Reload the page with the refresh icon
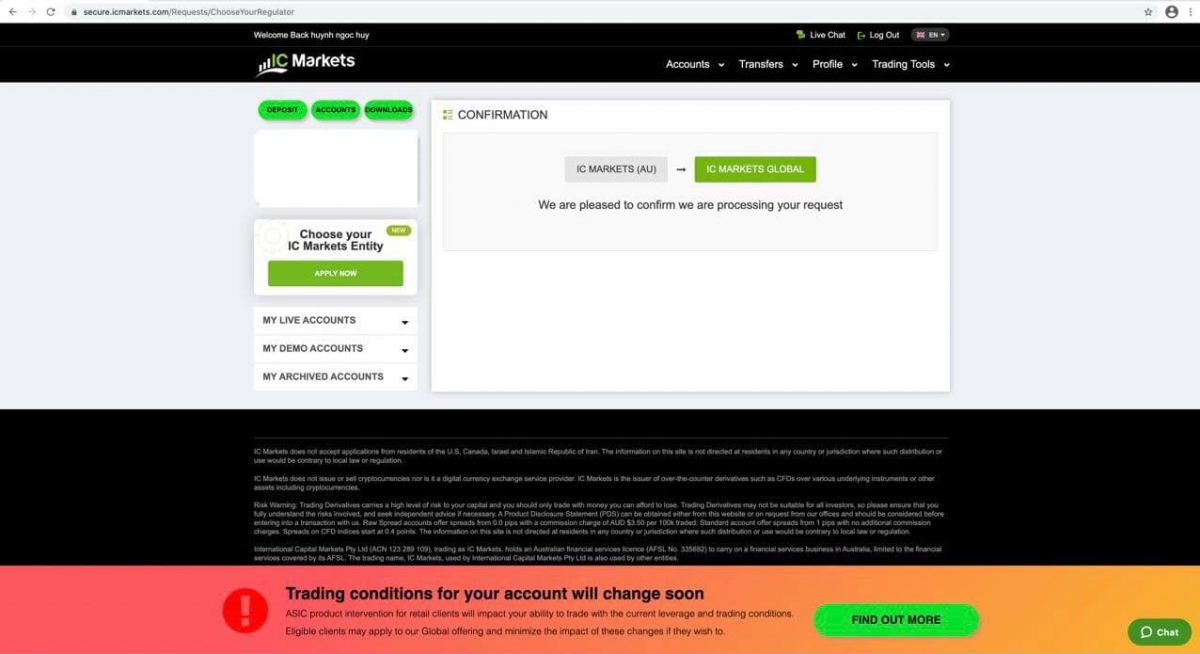1200x654 pixels. (51, 12)
